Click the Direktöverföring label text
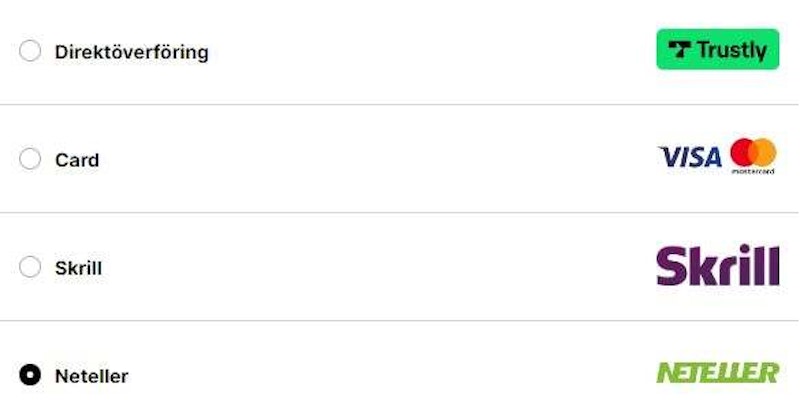This screenshot has height=413, width=800. [131, 52]
